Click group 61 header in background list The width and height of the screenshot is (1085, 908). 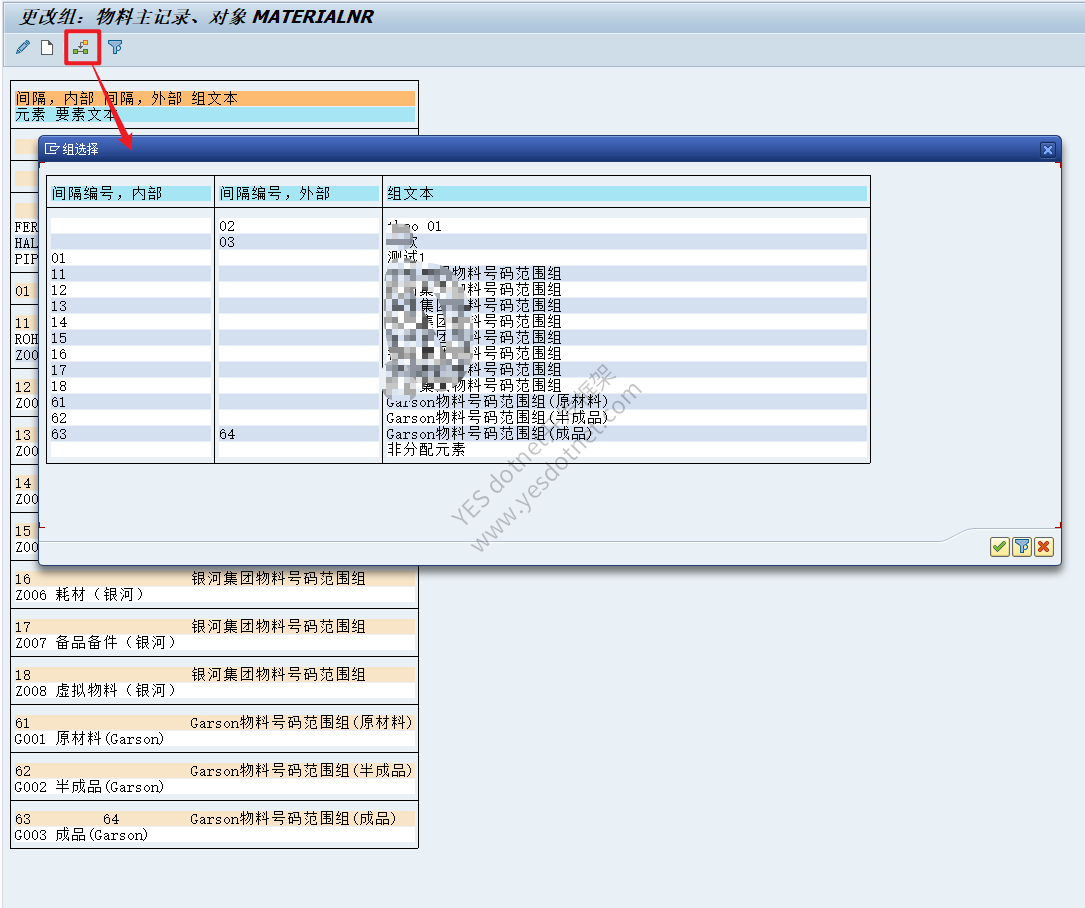pos(215,723)
